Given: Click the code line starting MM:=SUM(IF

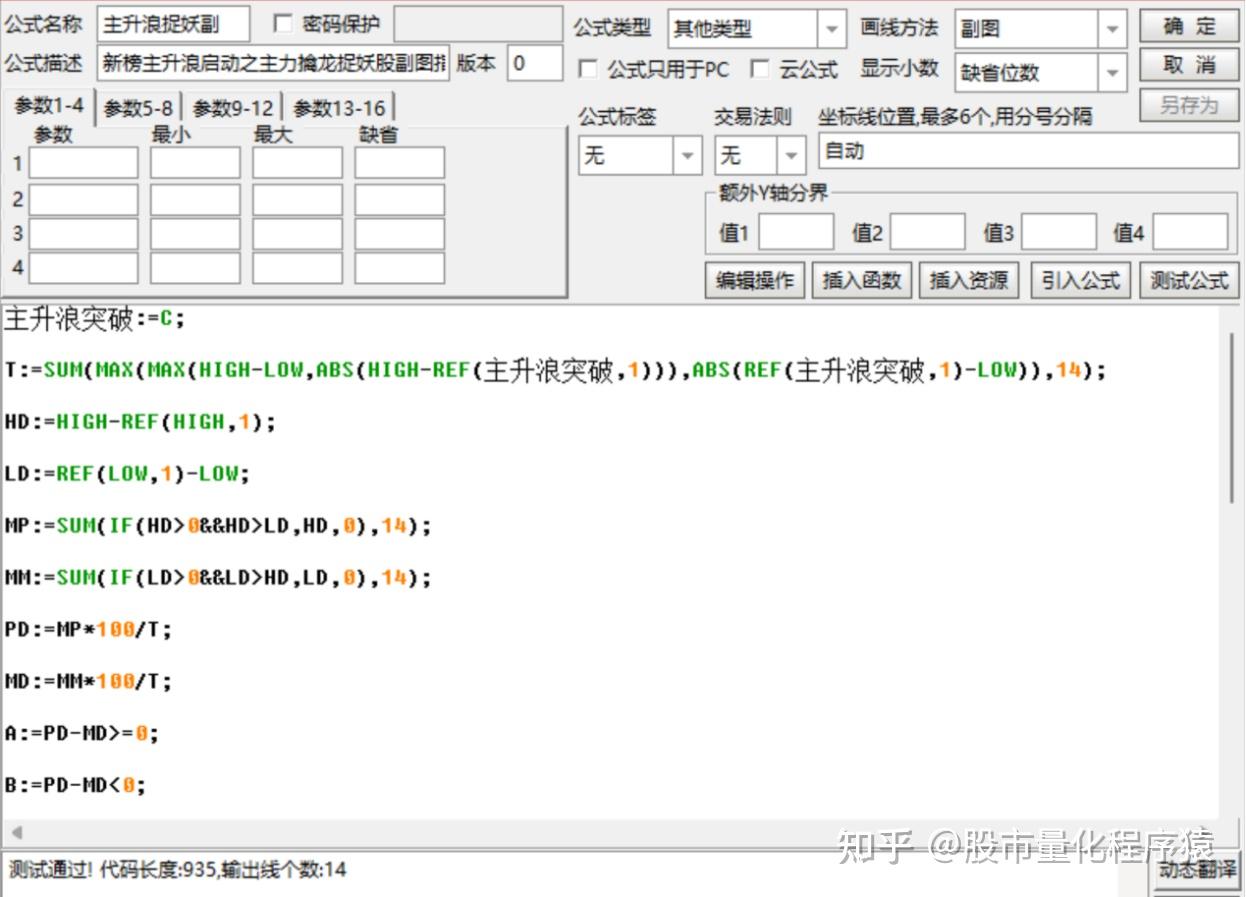Looking at the screenshot, I should point(218,578).
